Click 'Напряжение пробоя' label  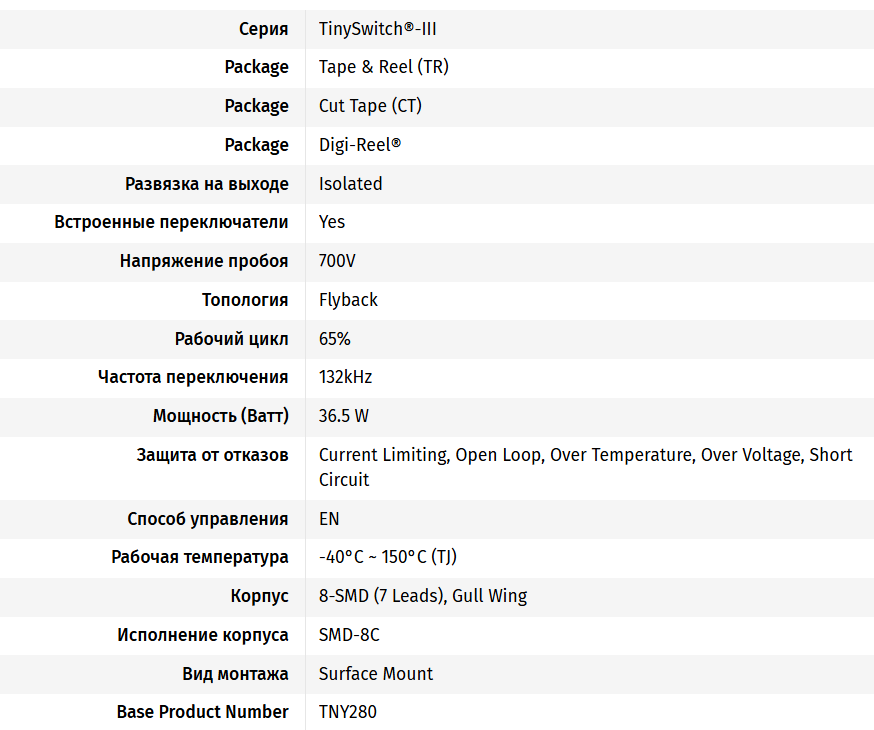point(204,261)
